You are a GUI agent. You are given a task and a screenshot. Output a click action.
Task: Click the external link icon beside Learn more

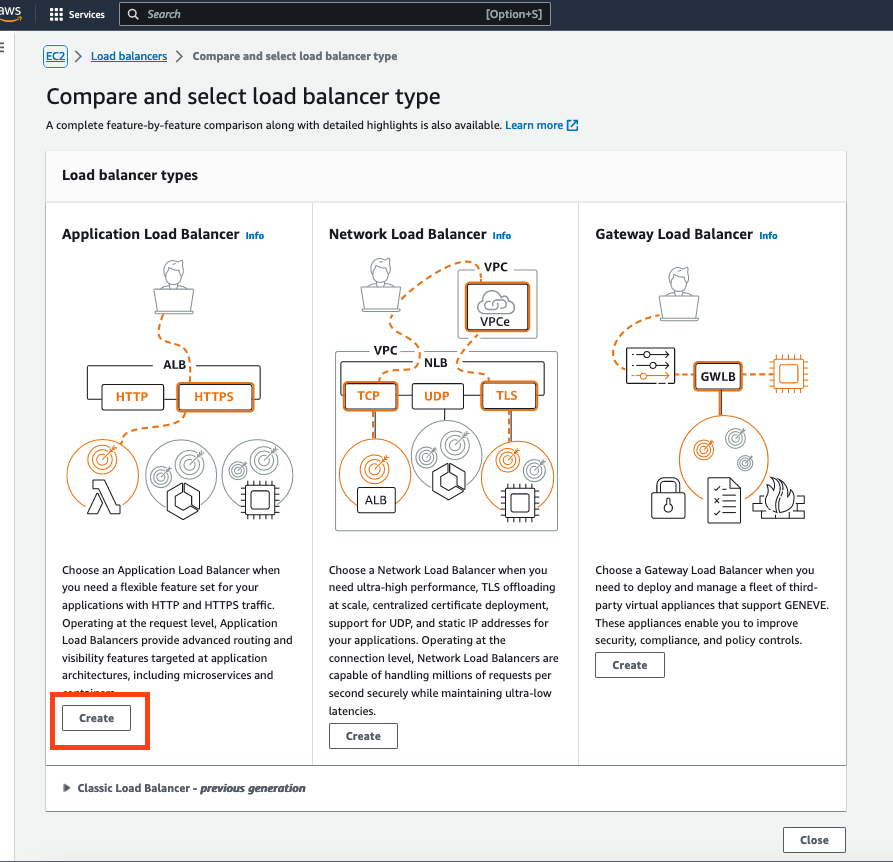point(571,125)
